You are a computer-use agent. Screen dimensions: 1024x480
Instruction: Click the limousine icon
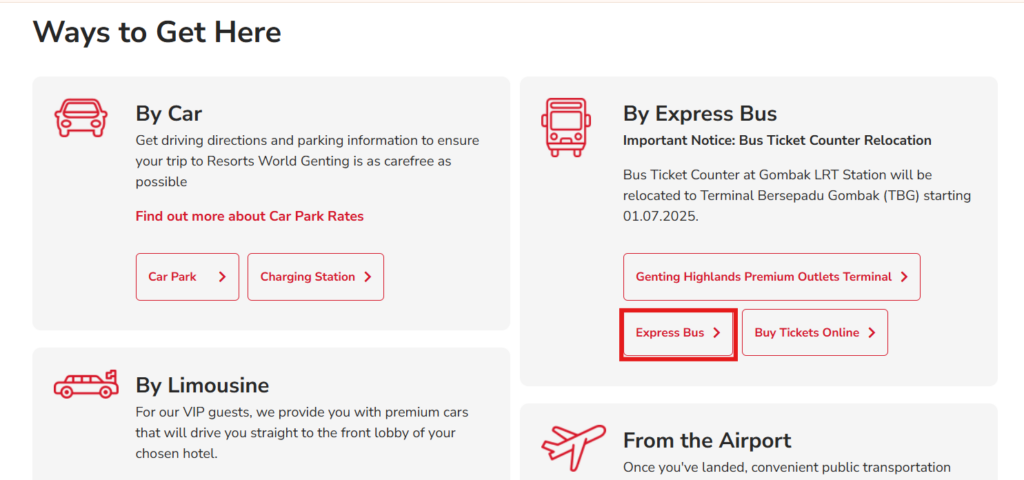point(86,384)
